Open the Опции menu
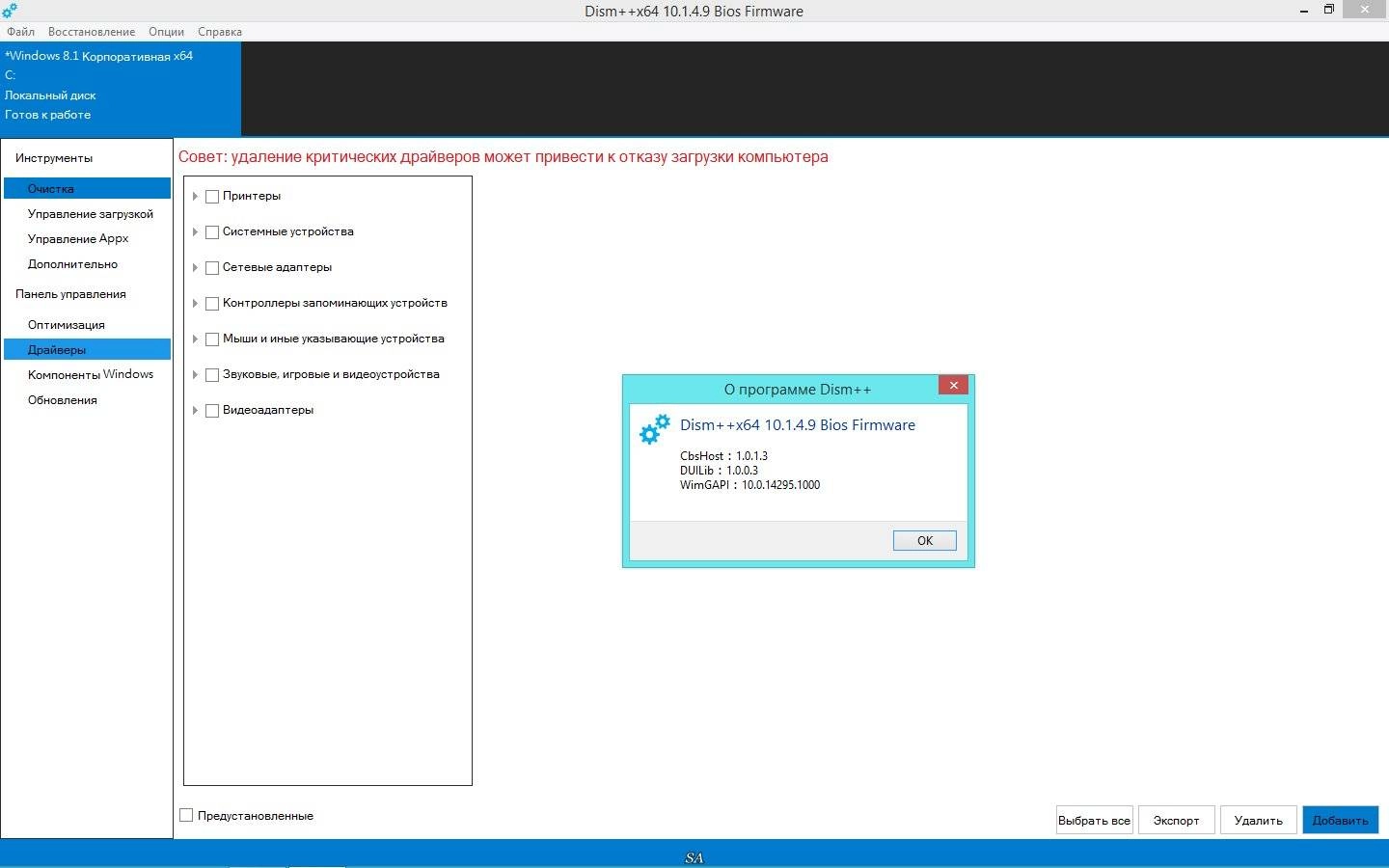This screenshot has height=868, width=1389. [166, 32]
